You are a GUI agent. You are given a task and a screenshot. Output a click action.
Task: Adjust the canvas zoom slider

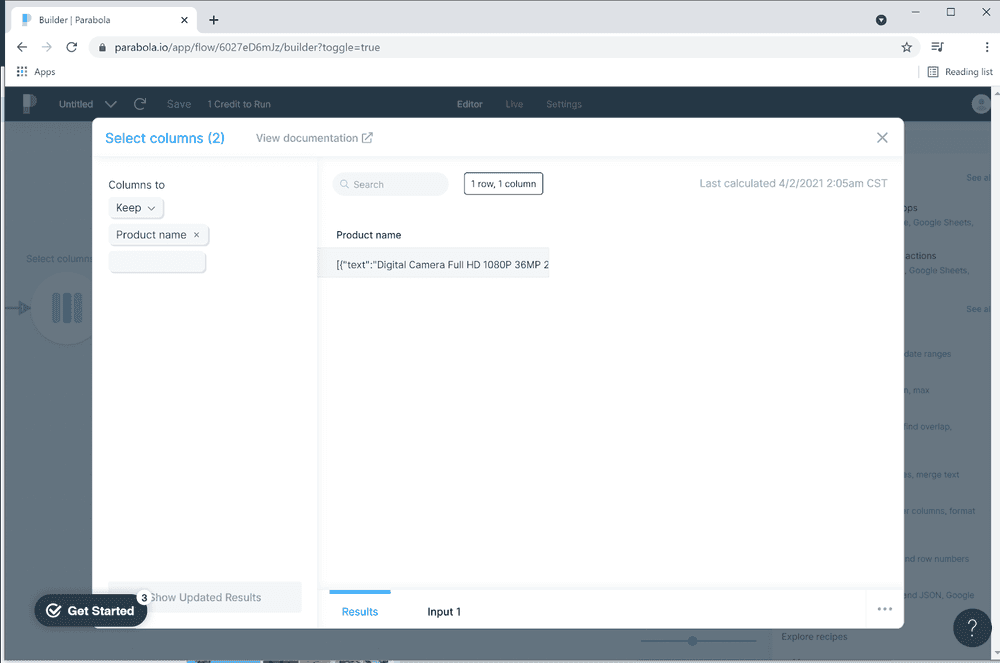(693, 641)
